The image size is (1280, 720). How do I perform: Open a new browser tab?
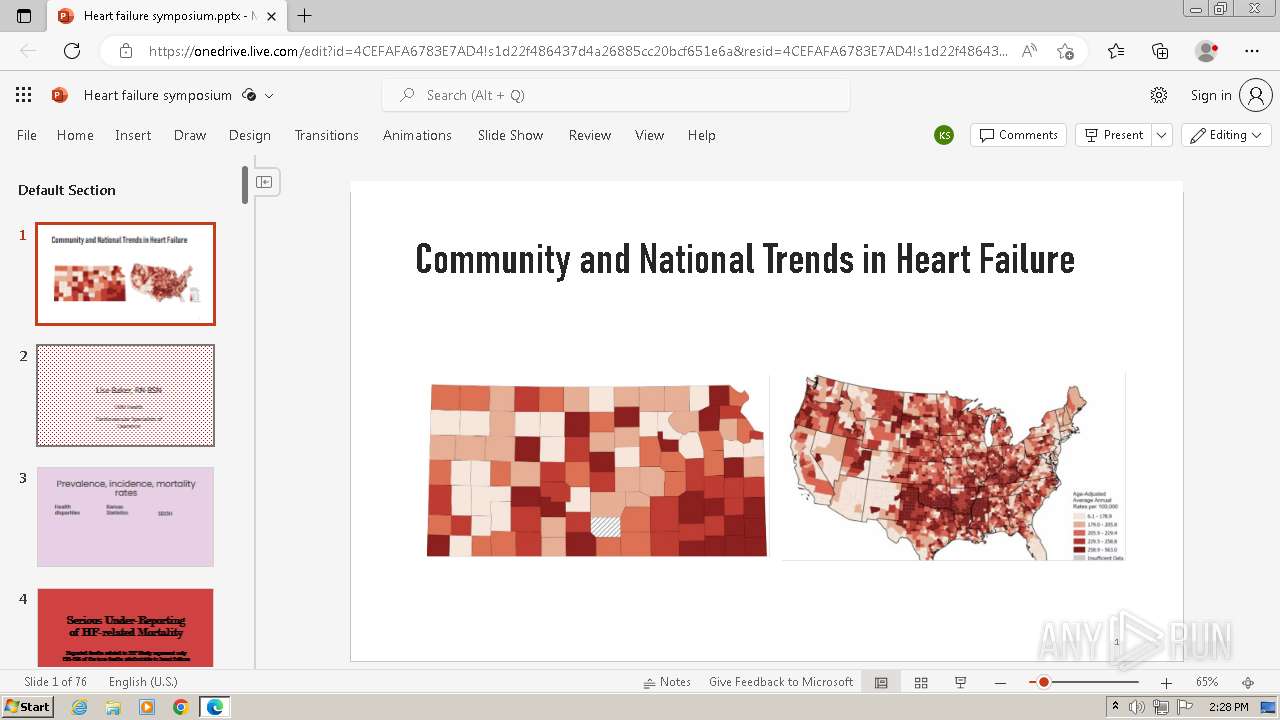pyautogui.click(x=305, y=16)
